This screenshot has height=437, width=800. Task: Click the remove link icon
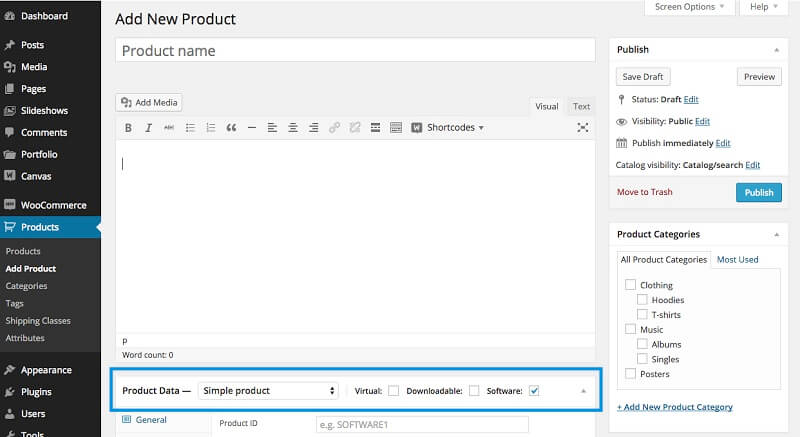tap(355, 127)
